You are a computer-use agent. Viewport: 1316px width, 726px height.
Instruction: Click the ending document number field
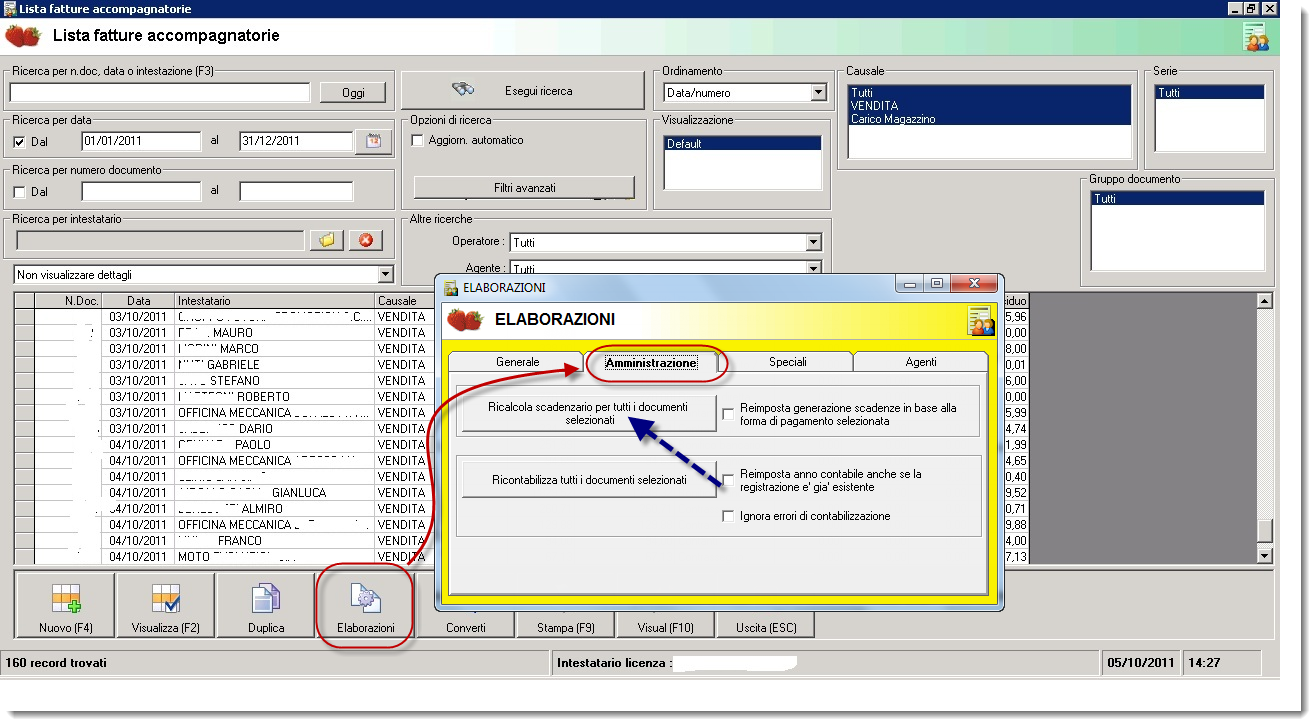click(296, 191)
